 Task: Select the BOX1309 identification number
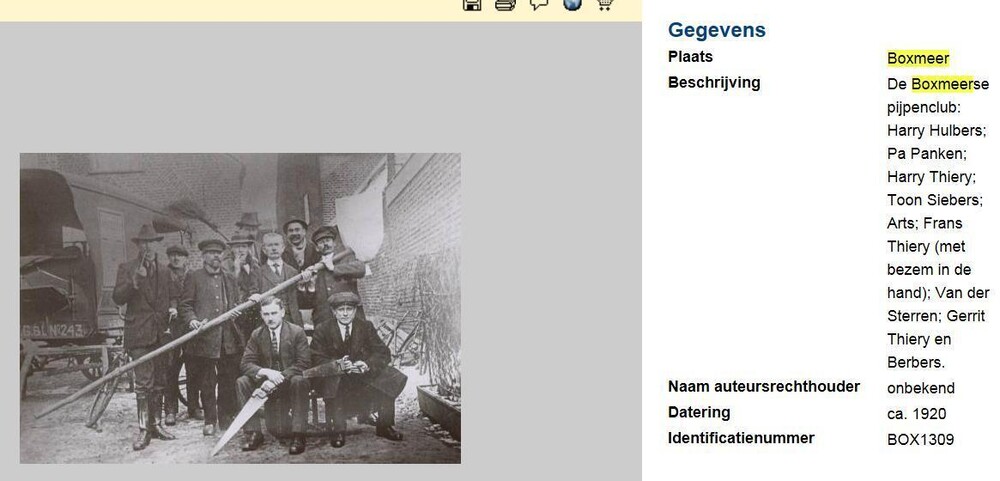[x=920, y=440]
